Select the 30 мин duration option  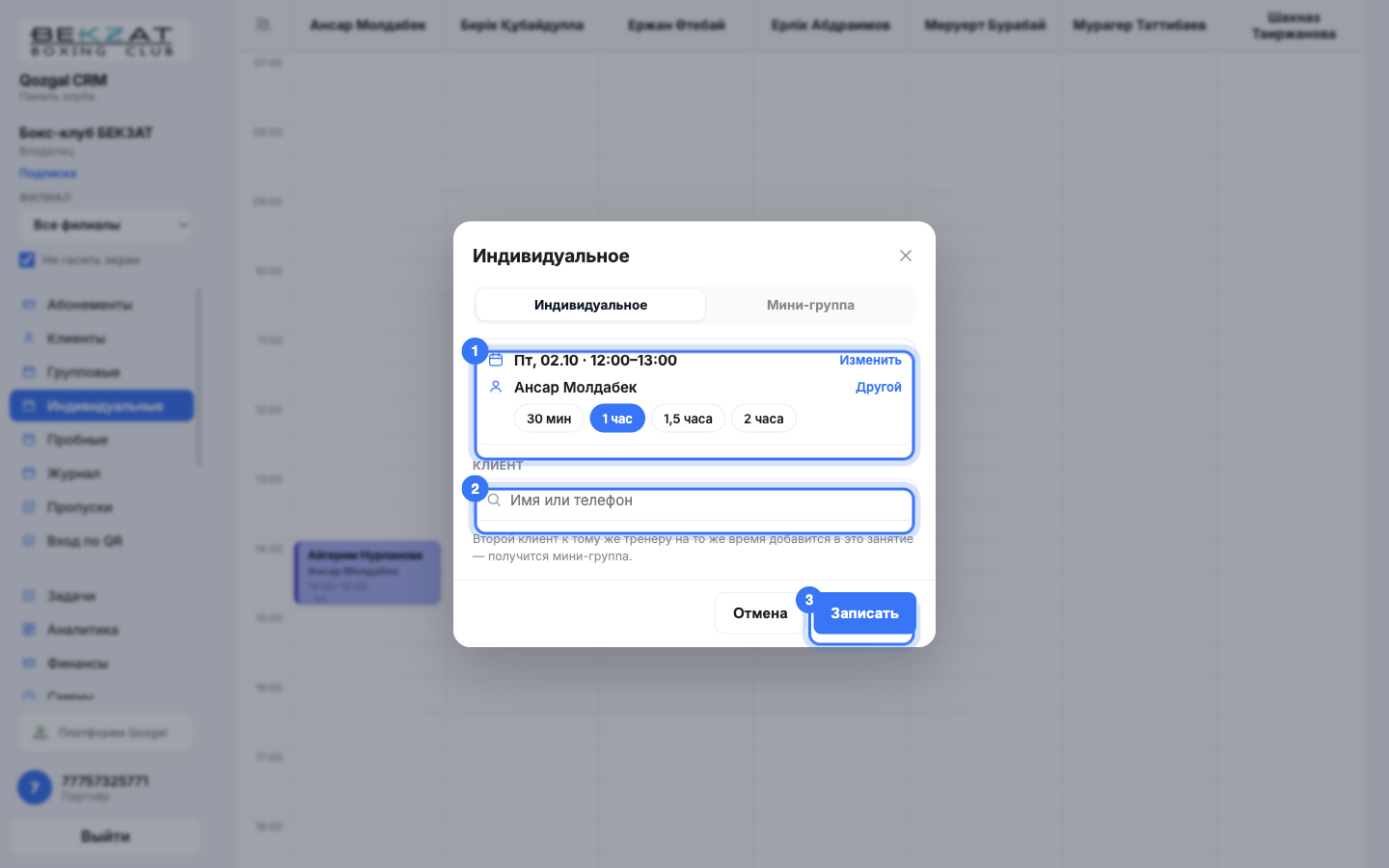(549, 419)
